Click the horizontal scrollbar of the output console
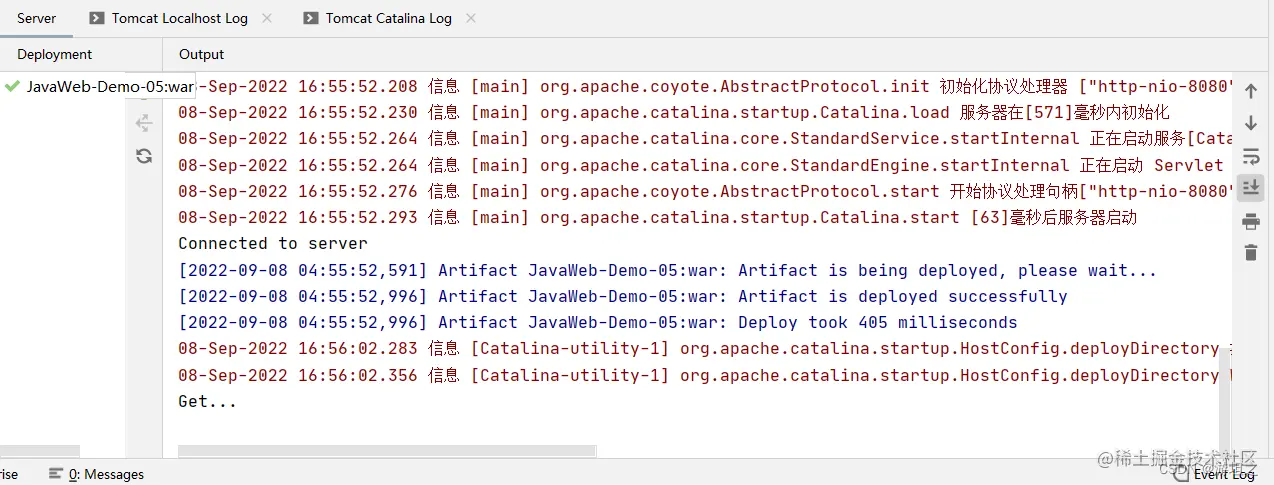 click(x=387, y=451)
